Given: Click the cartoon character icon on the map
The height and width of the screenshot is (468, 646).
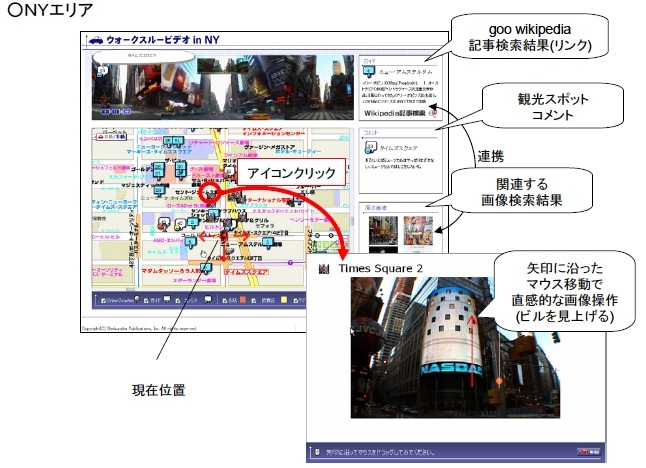Looking at the screenshot, I should pyautogui.click(x=164, y=224).
